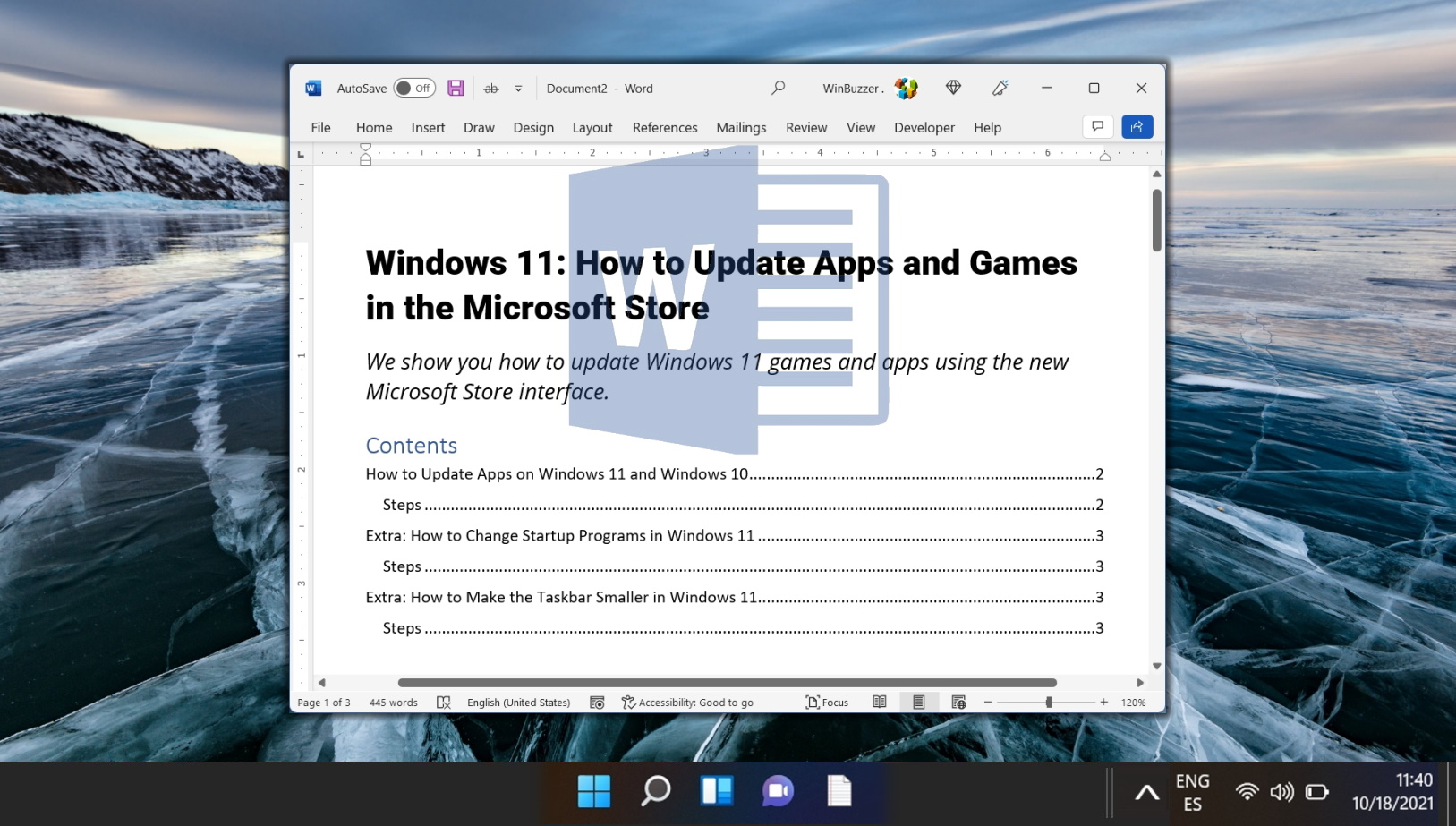
Task: Click the '445 words' count
Action: [394, 703]
